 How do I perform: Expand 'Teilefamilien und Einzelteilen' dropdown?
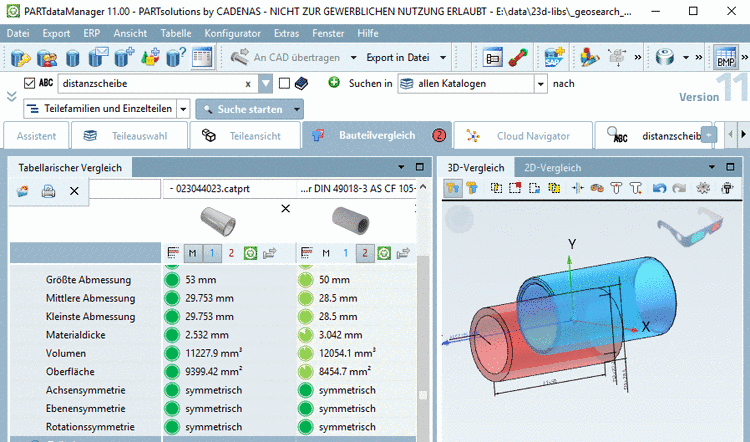pos(182,108)
